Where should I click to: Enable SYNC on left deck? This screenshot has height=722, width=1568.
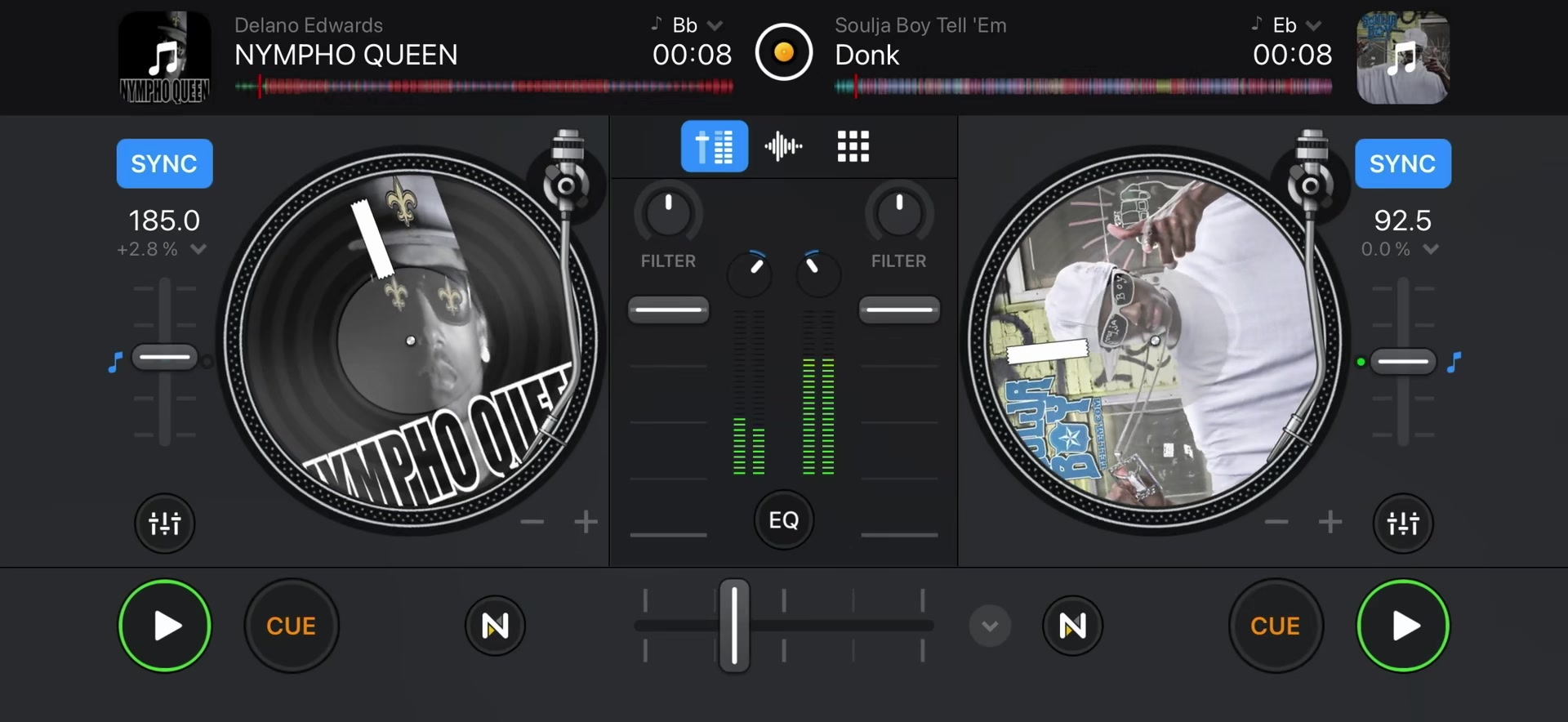pos(164,163)
